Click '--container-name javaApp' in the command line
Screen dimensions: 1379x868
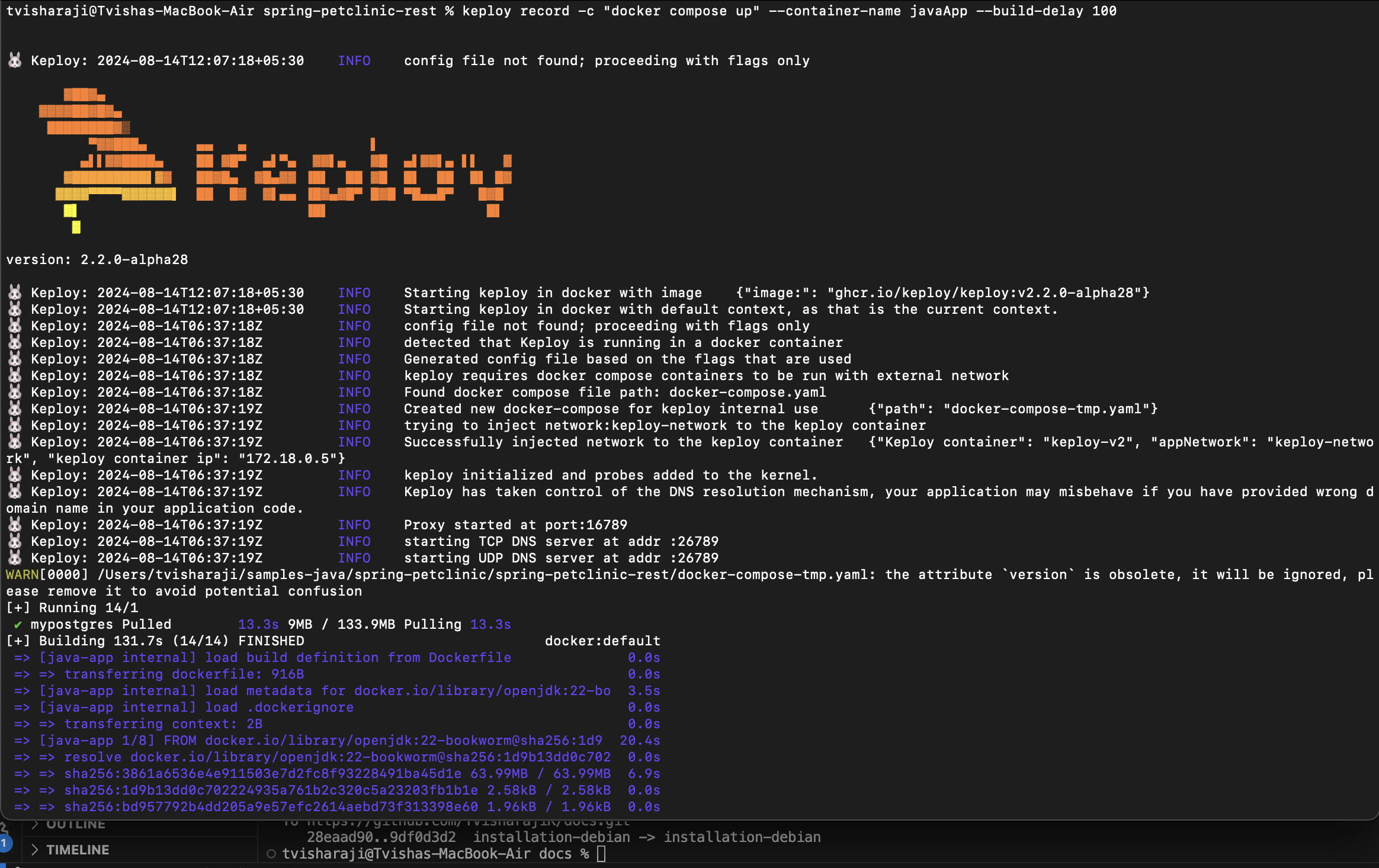coord(868,11)
